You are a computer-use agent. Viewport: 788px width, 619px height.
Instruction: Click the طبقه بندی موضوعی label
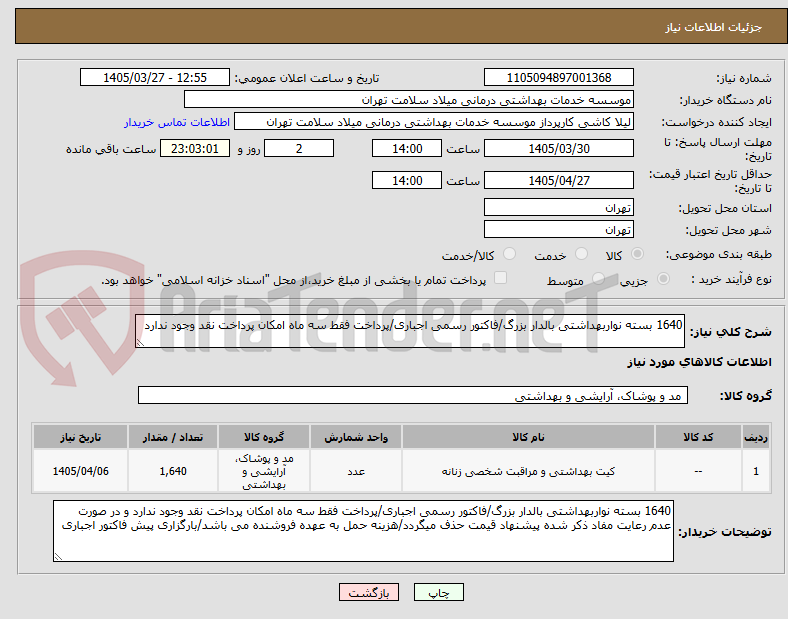pyautogui.click(x=718, y=254)
